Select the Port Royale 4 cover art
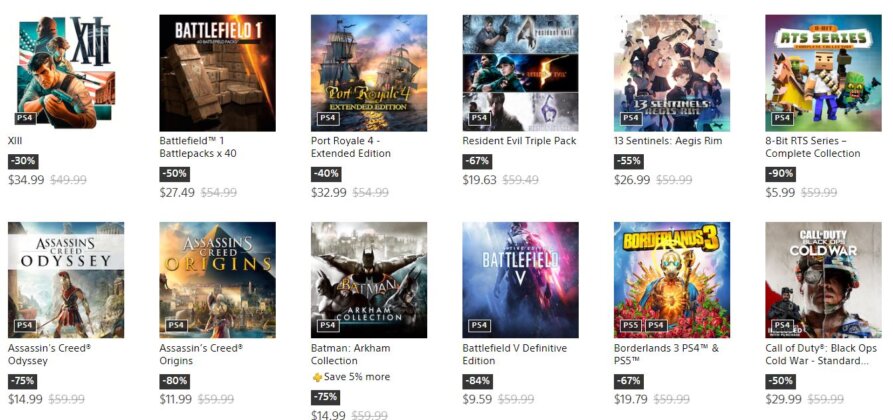 [369, 73]
